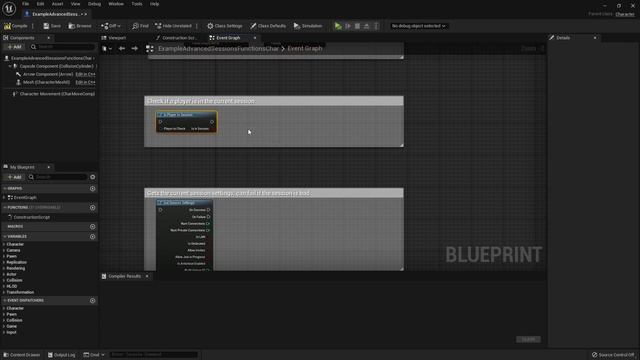Add a new macro with the plus icon
Viewport: 640px width, 360px height.
[93, 227]
